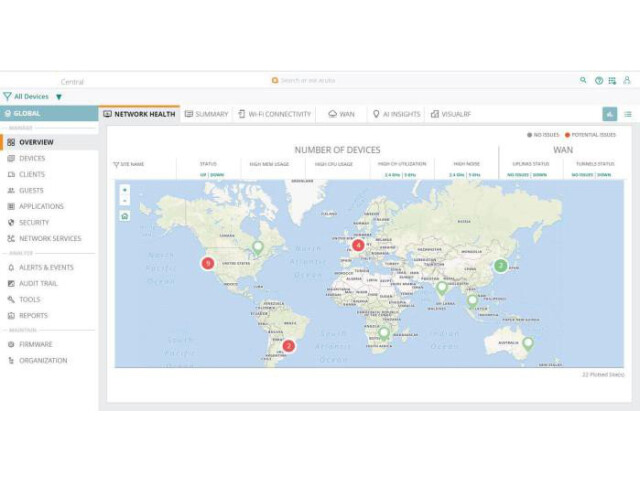Click the Guests people icon

coord(11,190)
